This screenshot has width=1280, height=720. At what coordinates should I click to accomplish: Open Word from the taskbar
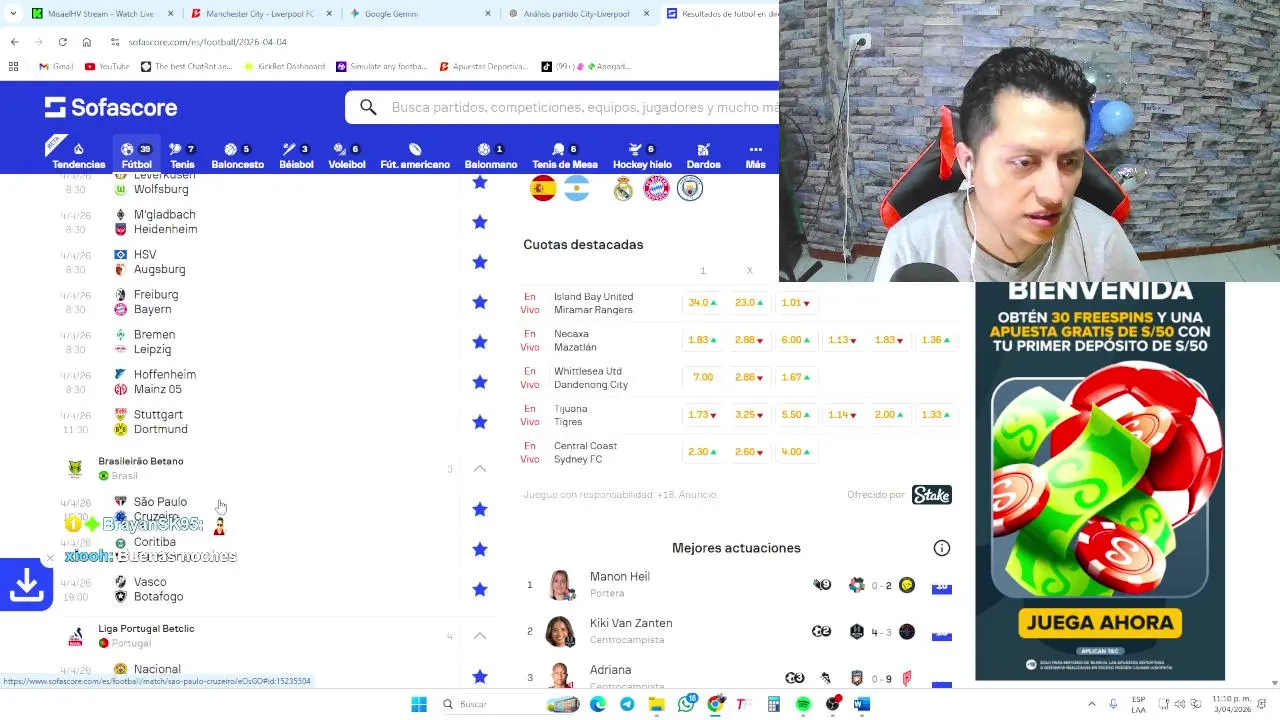(x=862, y=704)
